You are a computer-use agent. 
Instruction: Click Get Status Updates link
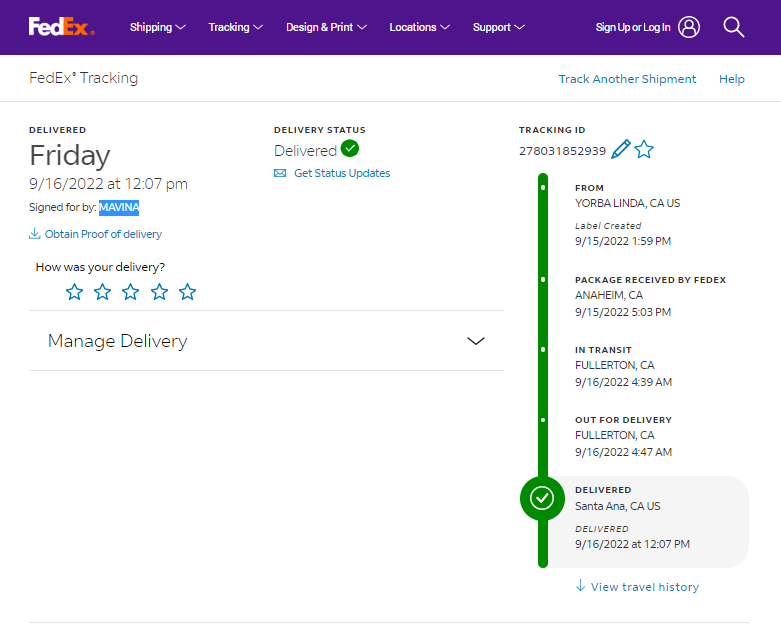(342, 173)
